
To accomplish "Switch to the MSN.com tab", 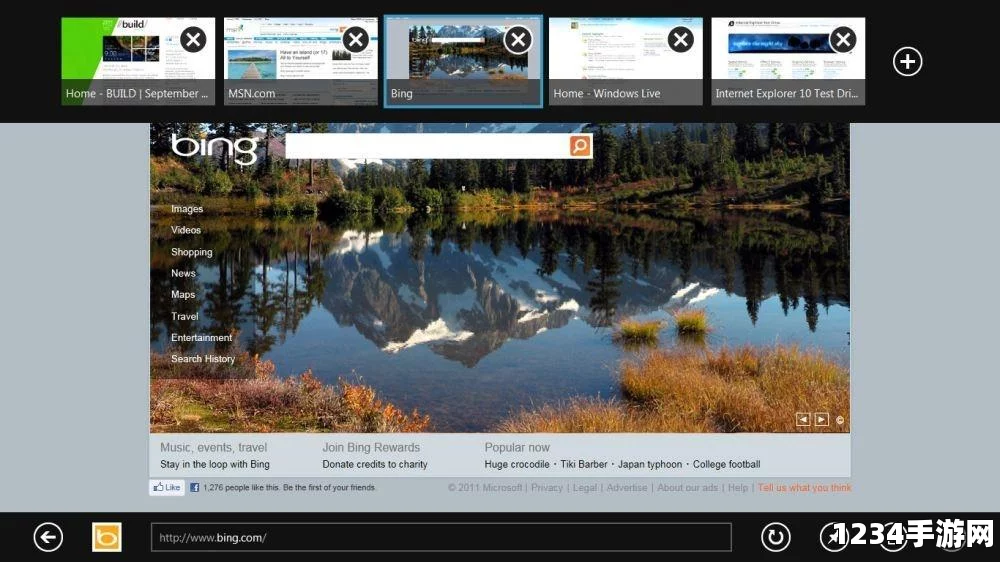I will tap(300, 61).
